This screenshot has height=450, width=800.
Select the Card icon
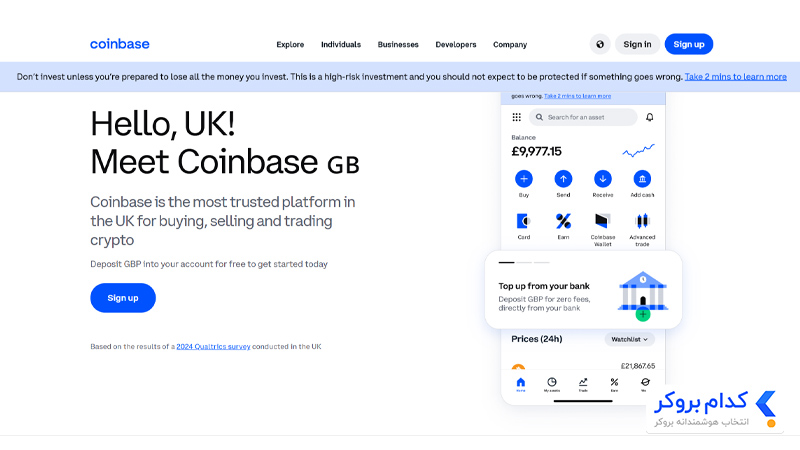pos(523,221)
